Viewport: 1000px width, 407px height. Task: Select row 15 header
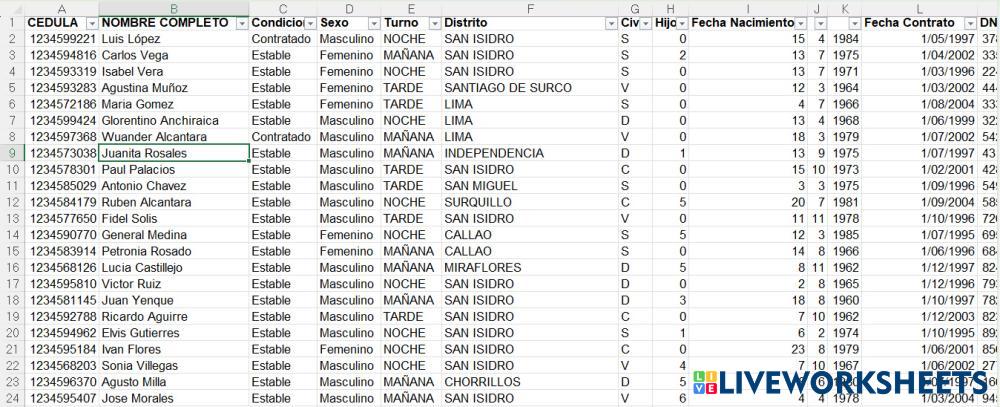(12, 251)
